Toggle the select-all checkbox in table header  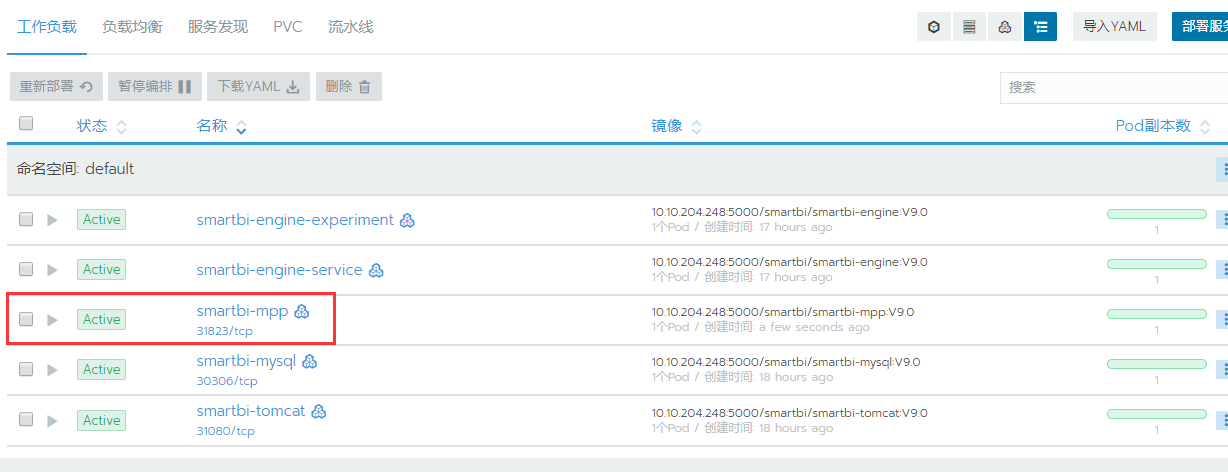(26, 123)
